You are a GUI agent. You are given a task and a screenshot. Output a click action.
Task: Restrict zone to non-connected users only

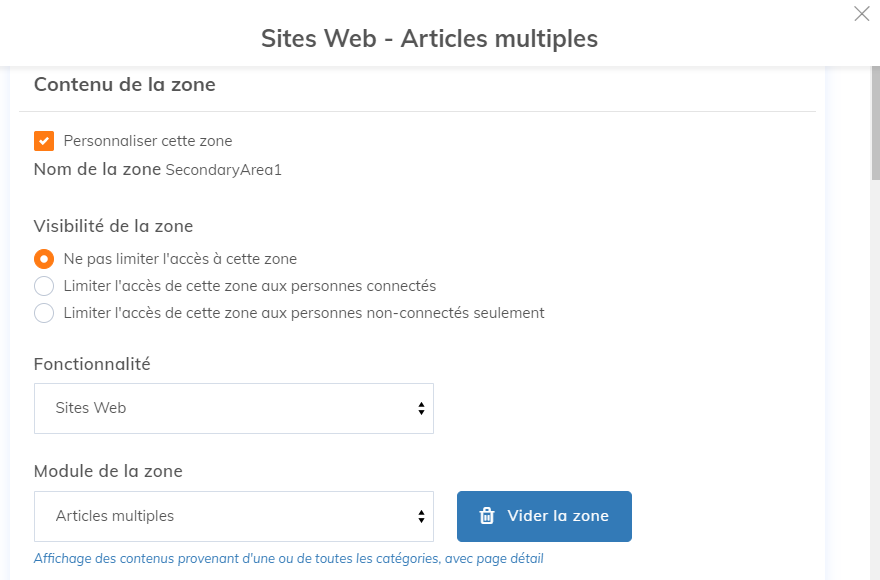tap(43, 312)
